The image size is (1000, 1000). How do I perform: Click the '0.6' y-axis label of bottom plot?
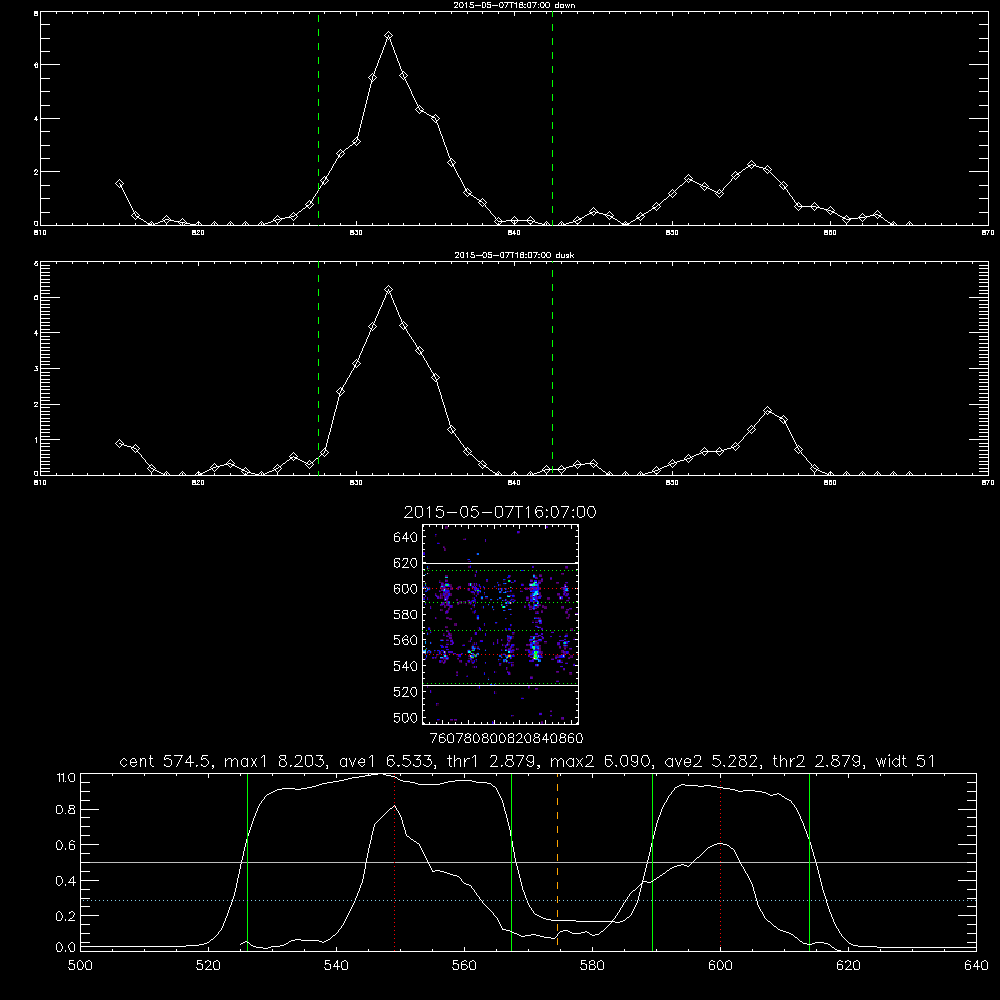pyautogui.click(x=66, y=845)
